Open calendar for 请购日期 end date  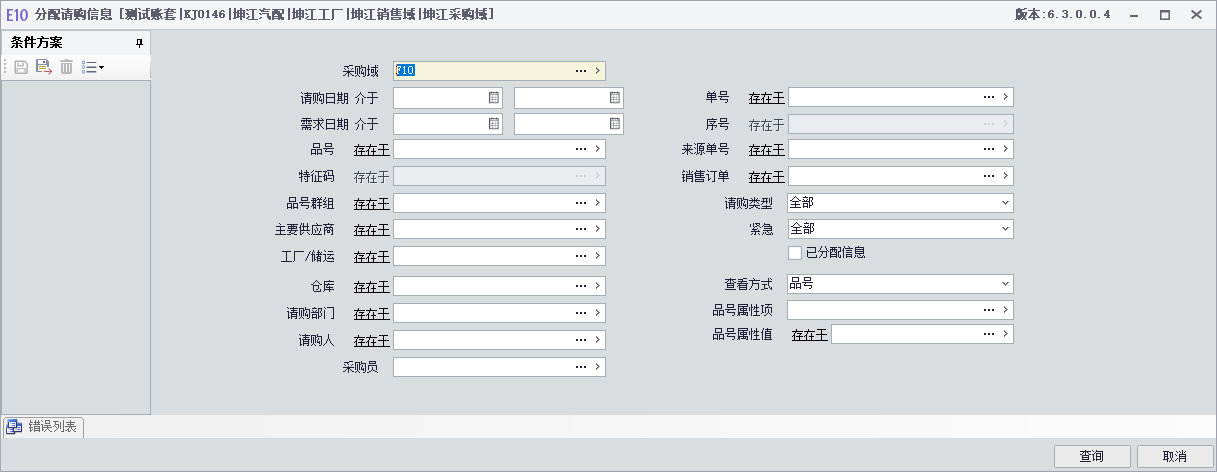click(x=615, y=98)
